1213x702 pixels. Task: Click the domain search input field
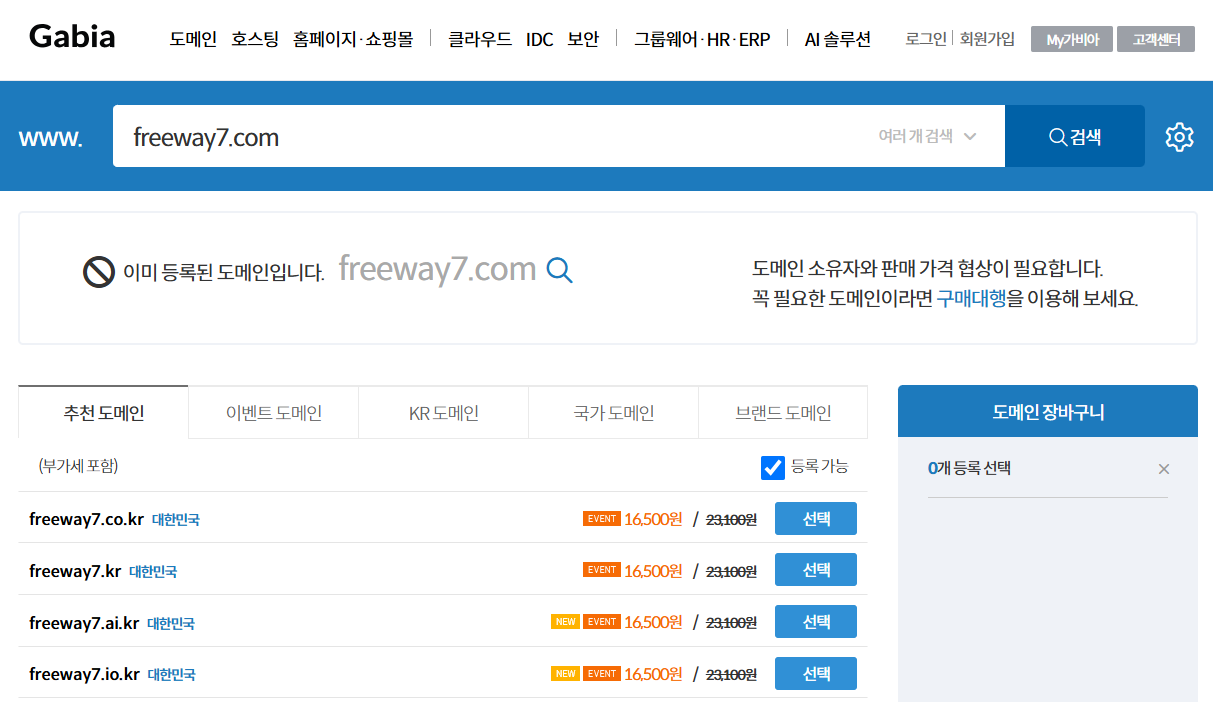coord(400,136)
